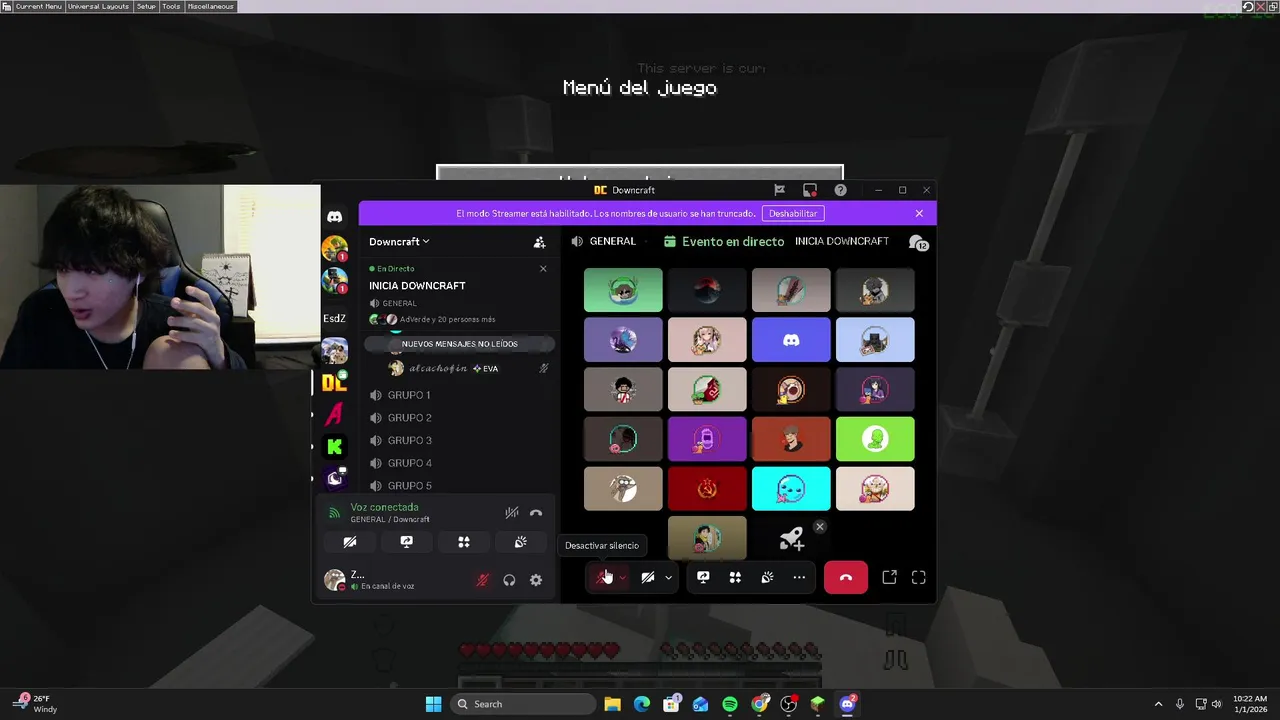Image resolution: width=1280 pixels, height=720 pixels.
Task: Open more options in call controls
Action: [x=799, y=577]
